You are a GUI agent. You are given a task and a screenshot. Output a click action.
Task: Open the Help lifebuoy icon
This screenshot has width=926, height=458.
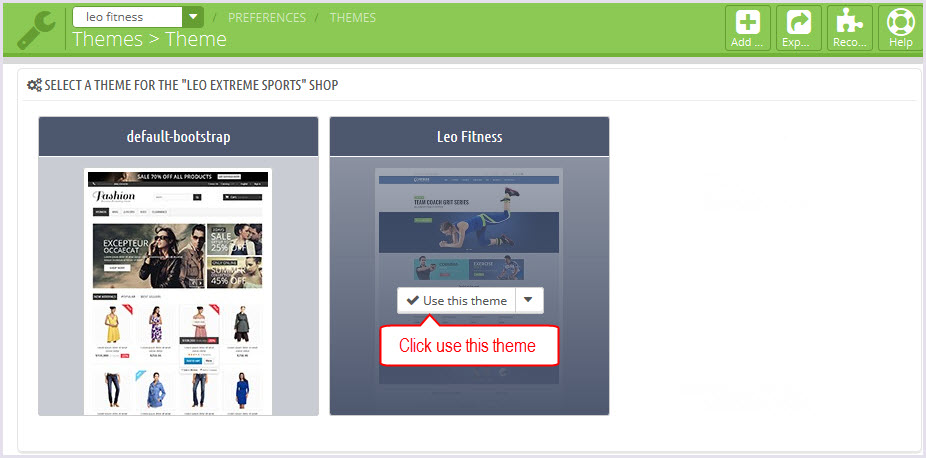point(901,23)
